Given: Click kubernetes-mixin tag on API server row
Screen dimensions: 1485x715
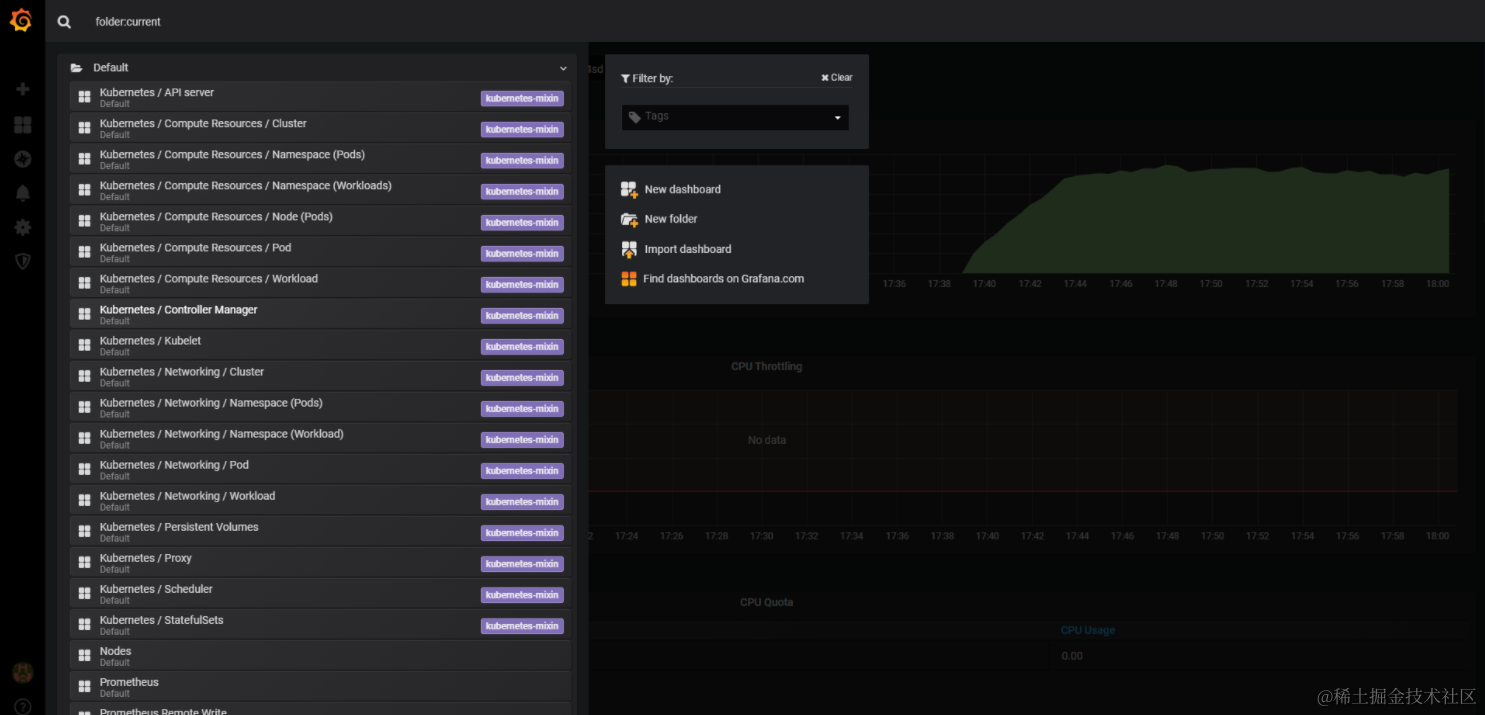Looking at the screenshot, I should (522, 98).
